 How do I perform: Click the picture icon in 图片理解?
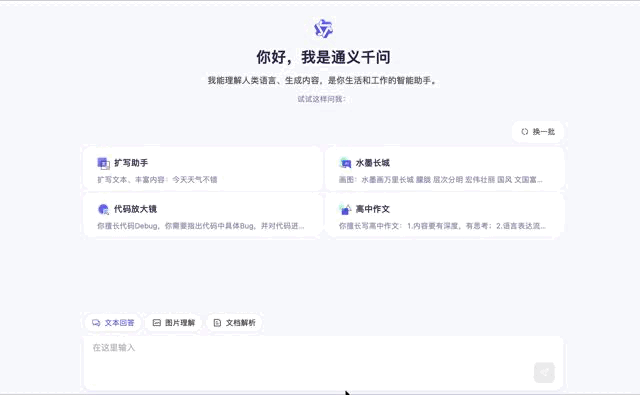(157, 323)
